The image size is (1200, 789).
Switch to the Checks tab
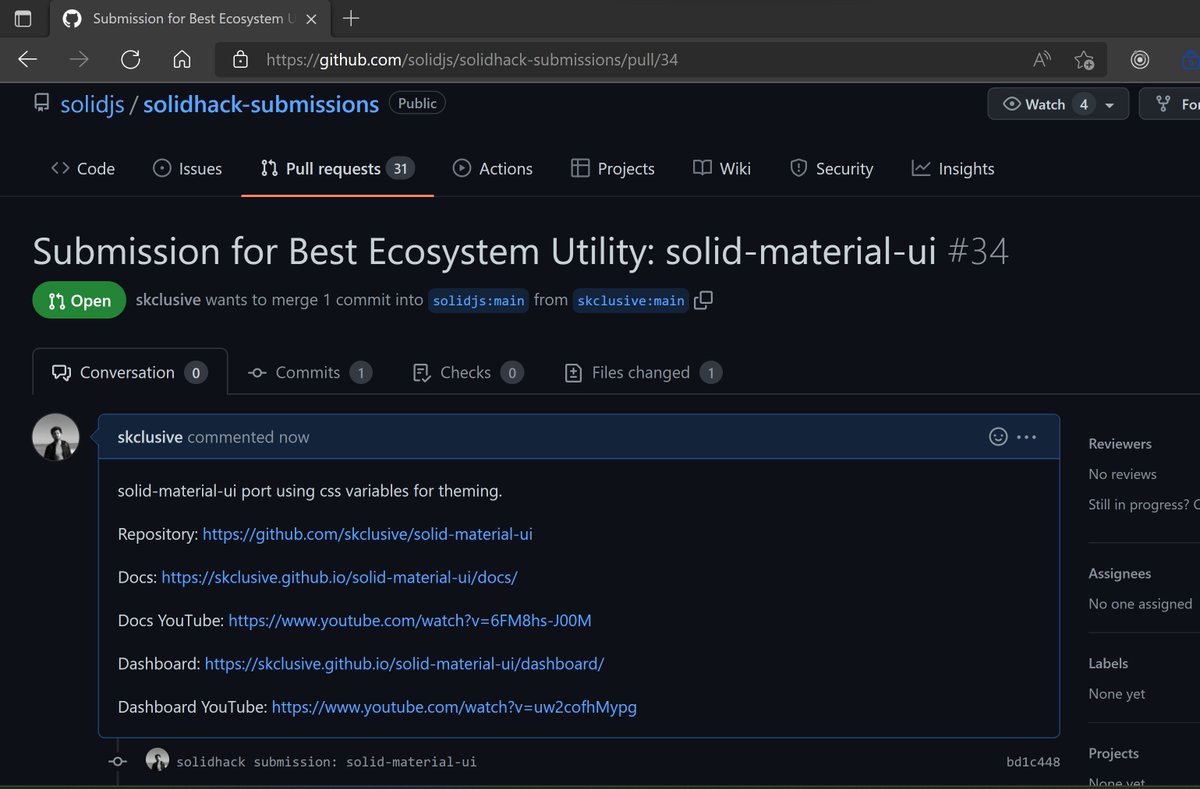[x=467, y=372]
